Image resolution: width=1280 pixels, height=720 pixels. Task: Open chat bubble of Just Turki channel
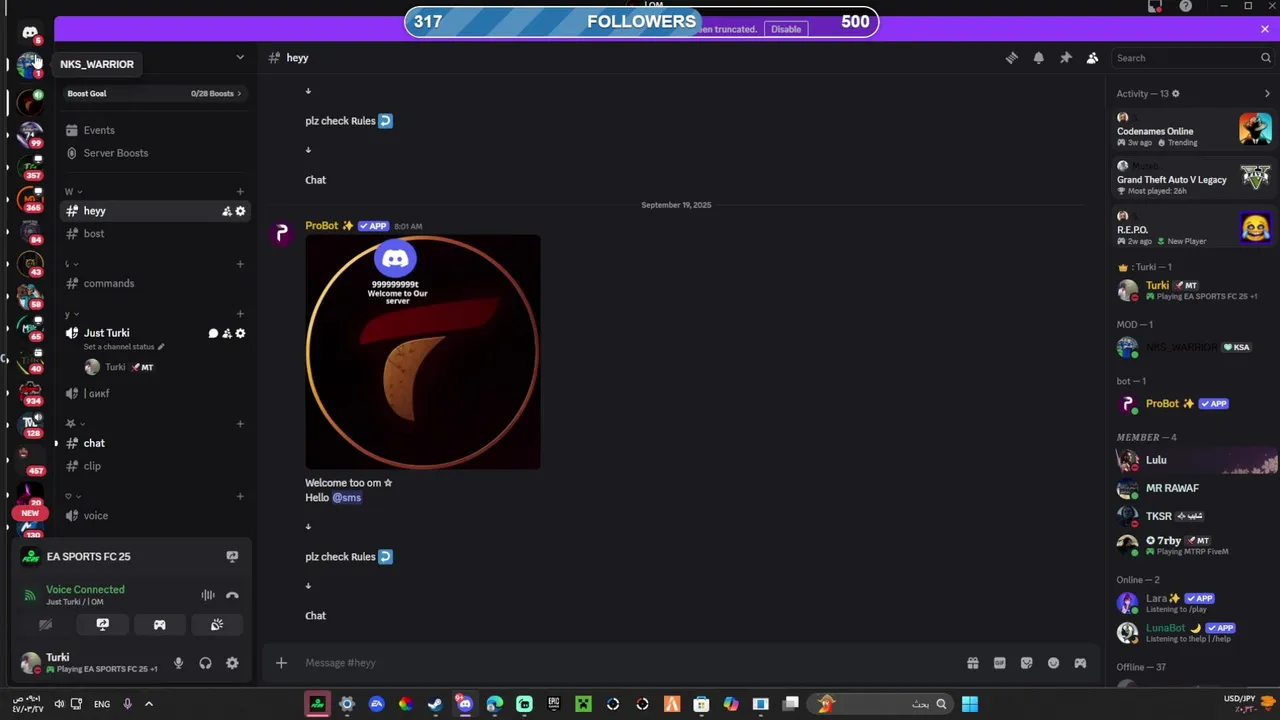coord(213,333)
